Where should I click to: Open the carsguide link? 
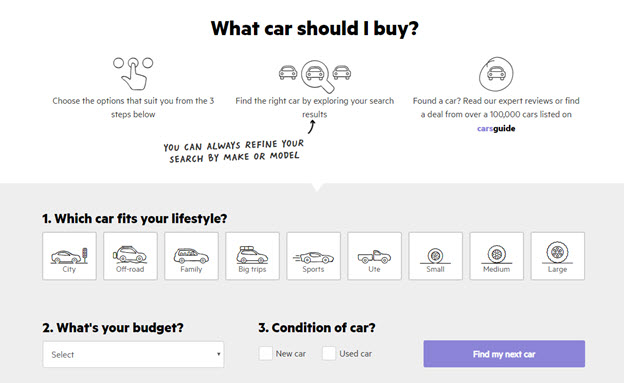tap(496, 128)
